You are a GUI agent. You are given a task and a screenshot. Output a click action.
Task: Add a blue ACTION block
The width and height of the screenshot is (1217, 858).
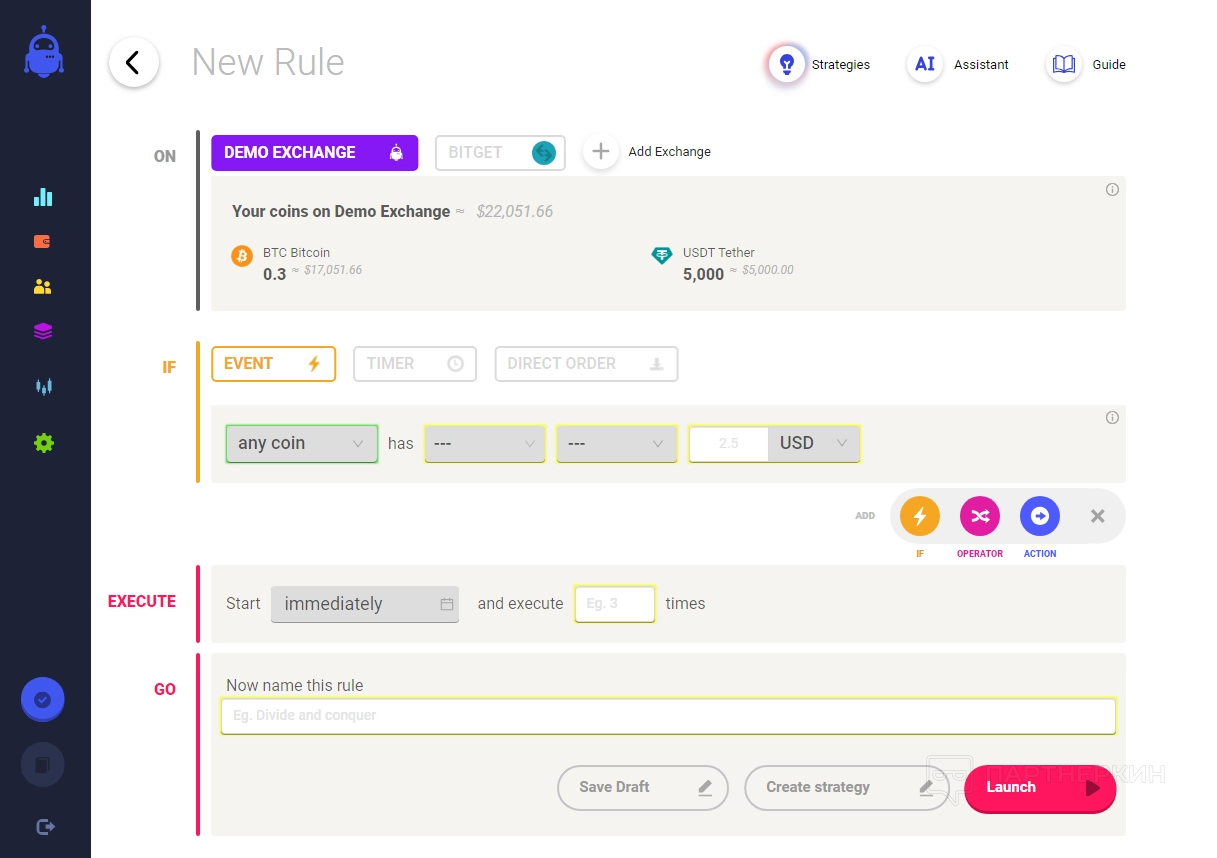pyautogui.click(x=1039, y=516)
